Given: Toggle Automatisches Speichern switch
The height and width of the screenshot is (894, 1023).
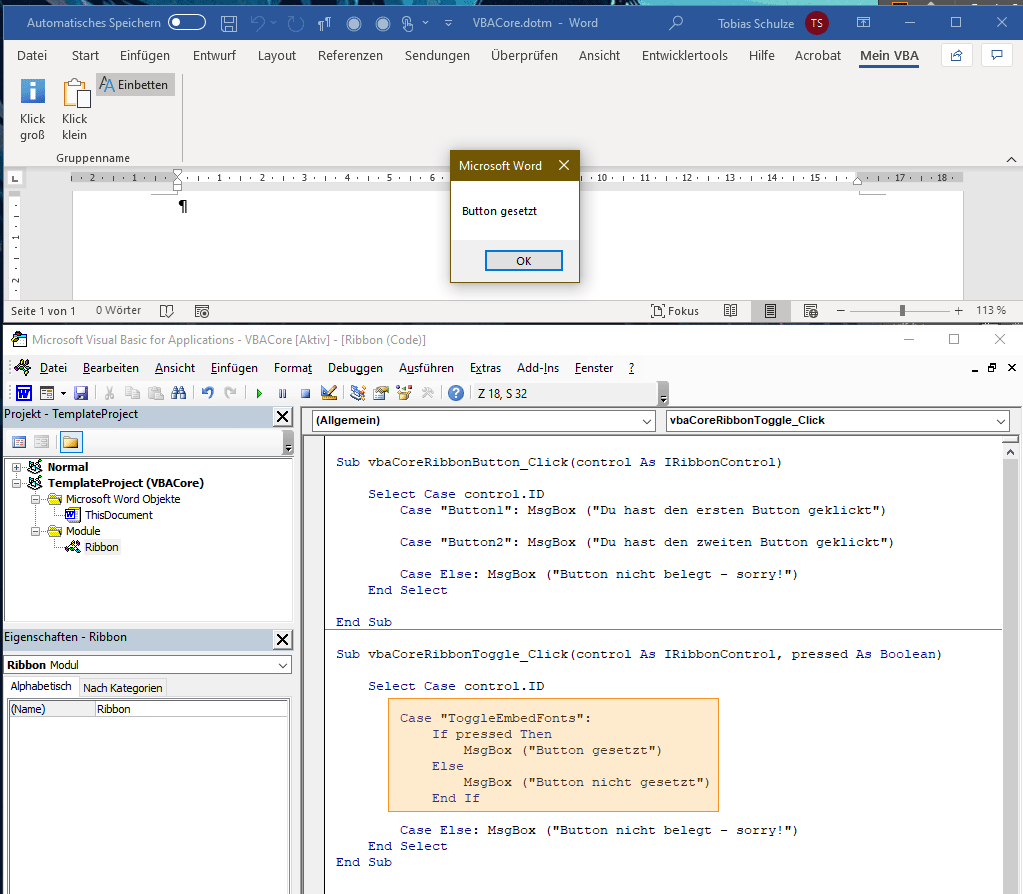Looking at the screenshot, I should [x=187, y=23].
